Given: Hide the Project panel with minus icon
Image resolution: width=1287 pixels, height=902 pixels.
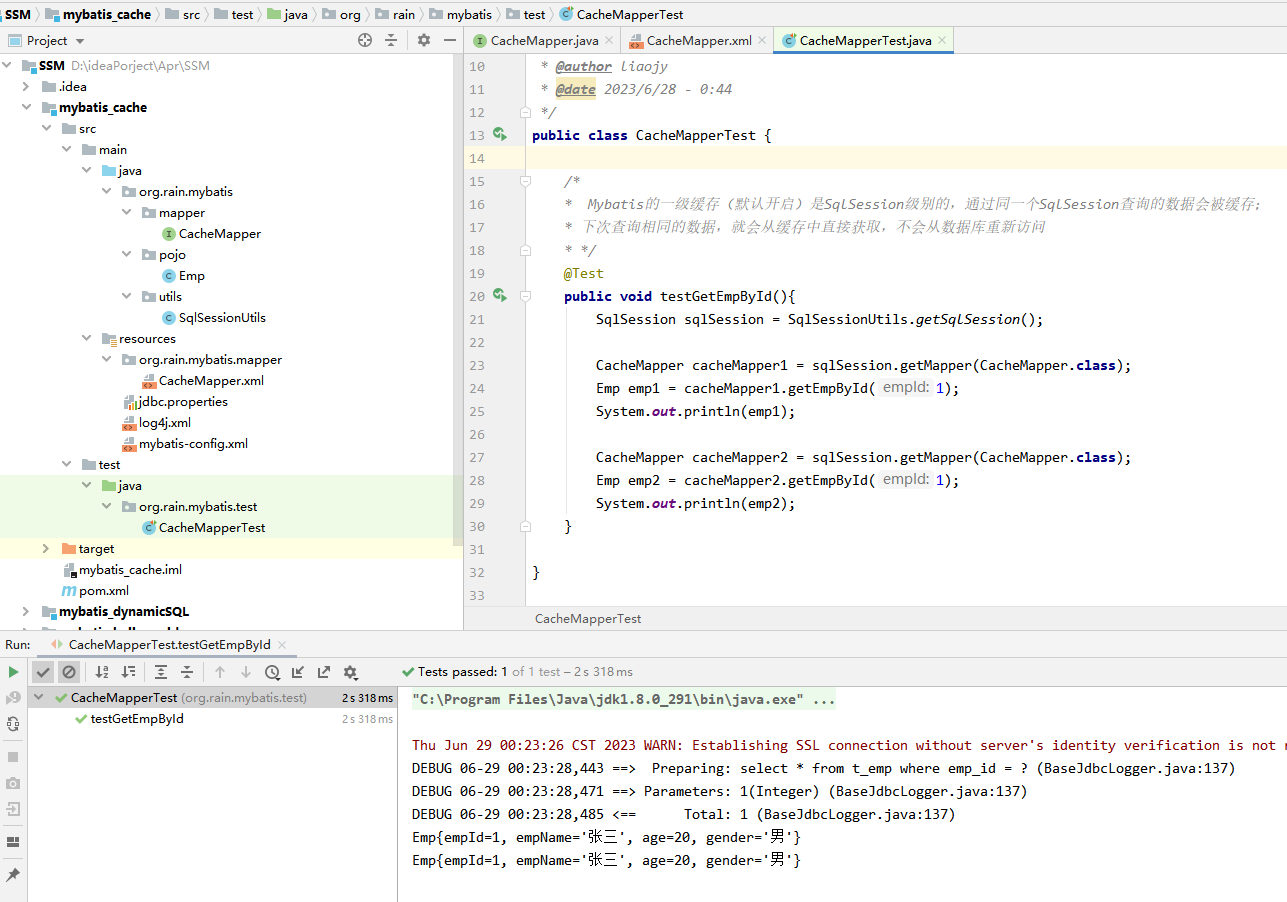Looking at the screenshot, I should (x=450, y=40).
